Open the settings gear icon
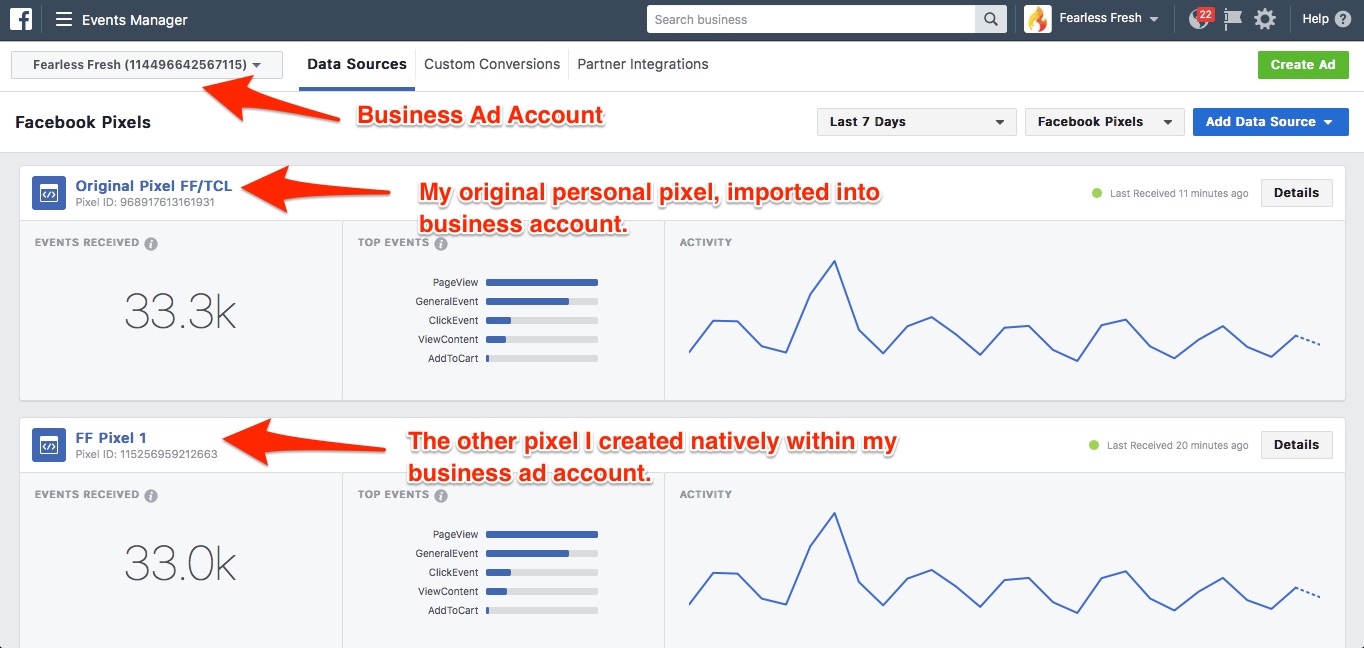This screenshot has height=648, width=1364. (x=1265, y=19)
